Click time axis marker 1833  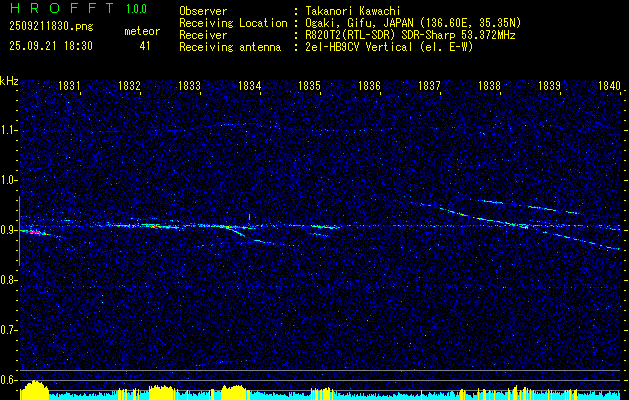pyautogui.click(x=189, y=86)
